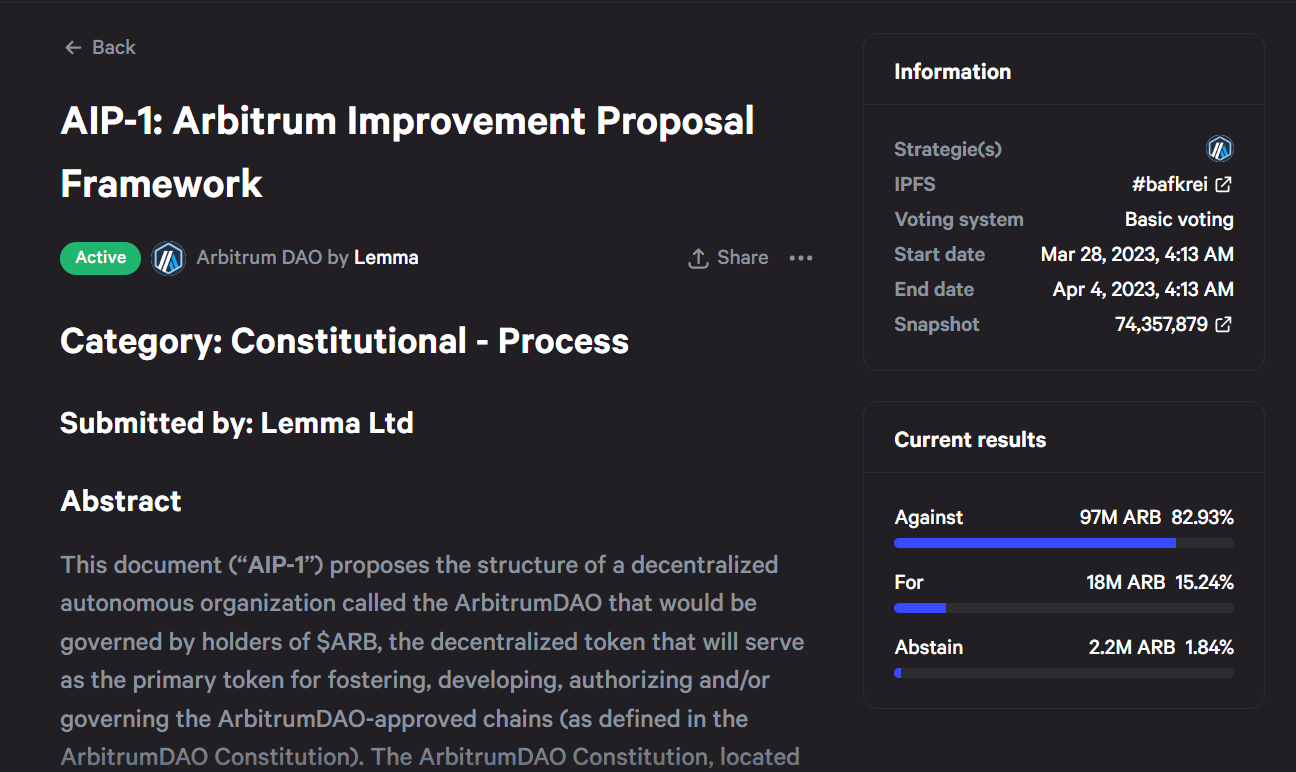
Task: Click the green Active status badge
Action: [x=100, y=258]
